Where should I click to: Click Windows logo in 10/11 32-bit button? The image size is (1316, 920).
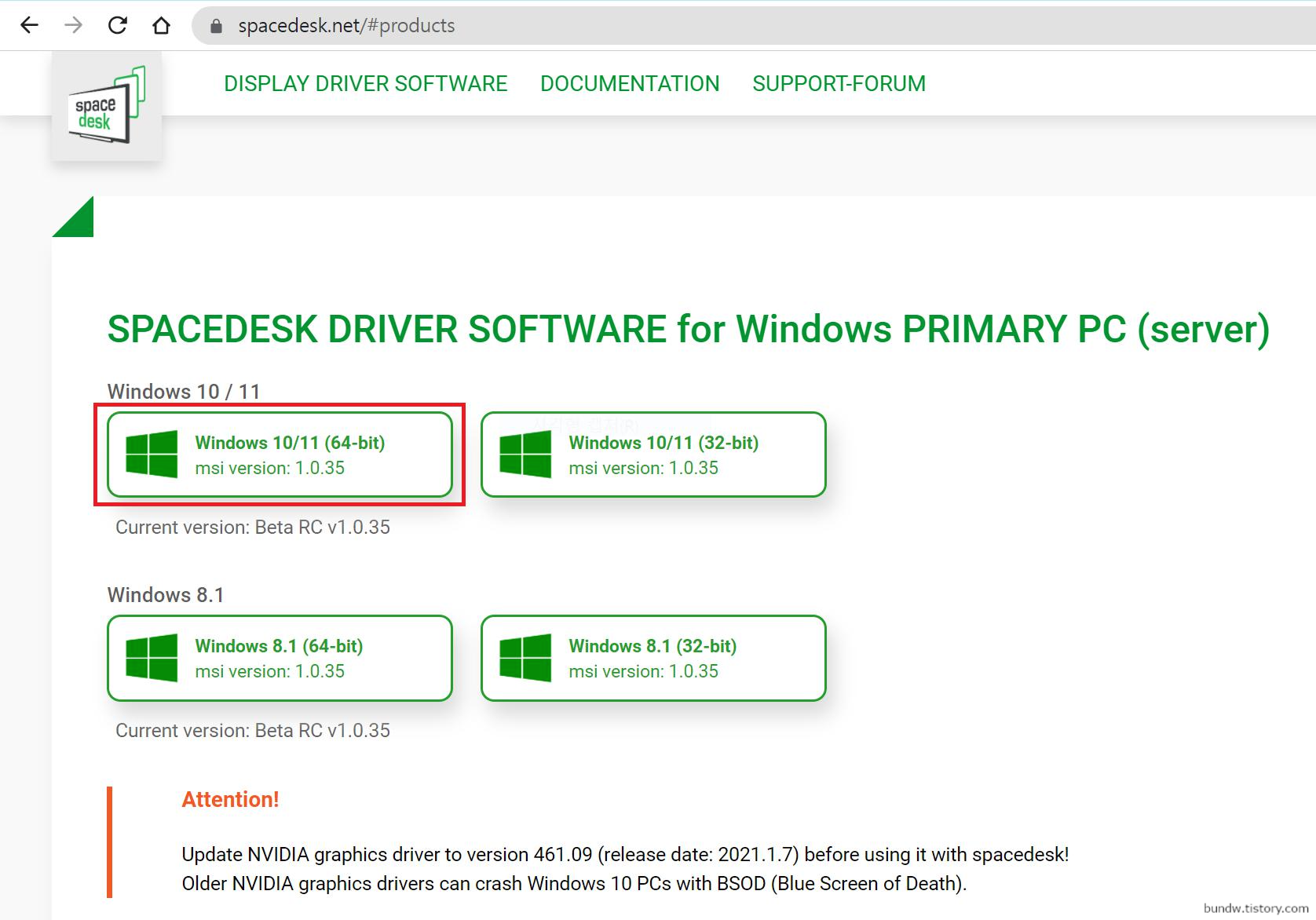tap(525, 455)
